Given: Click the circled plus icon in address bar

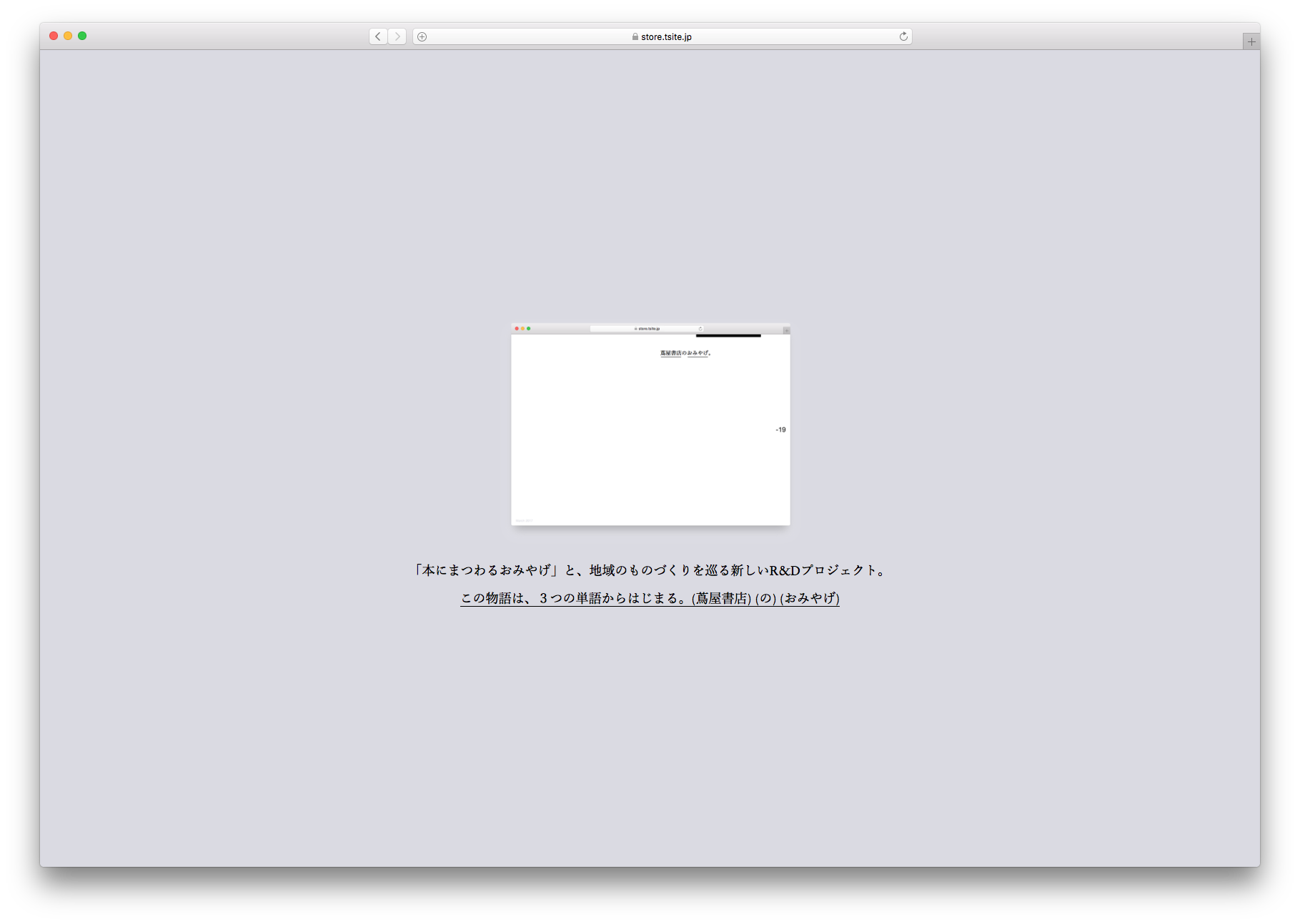Looking at the screenshot, I should coord(422,36).
